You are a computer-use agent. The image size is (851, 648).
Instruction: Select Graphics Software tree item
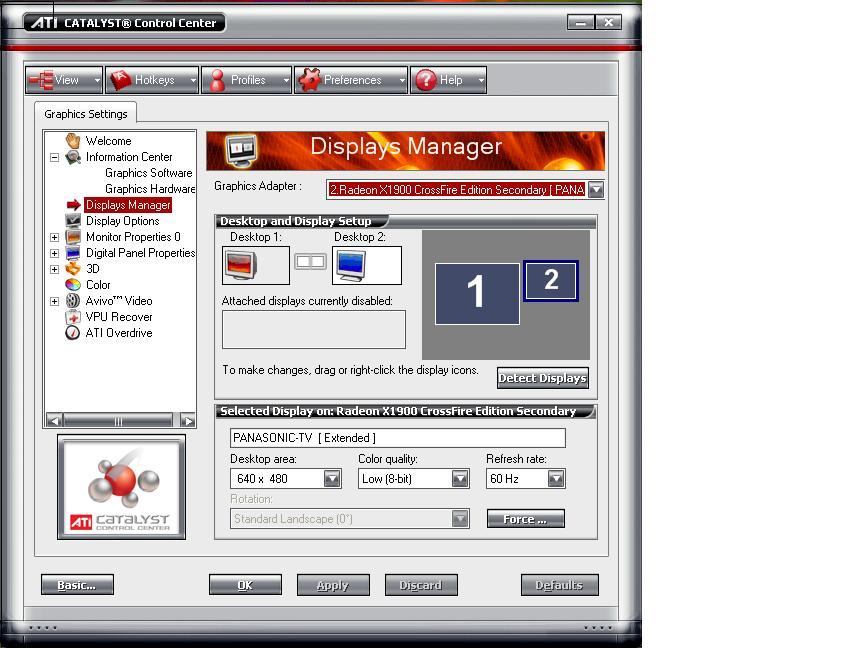[149, 173]
